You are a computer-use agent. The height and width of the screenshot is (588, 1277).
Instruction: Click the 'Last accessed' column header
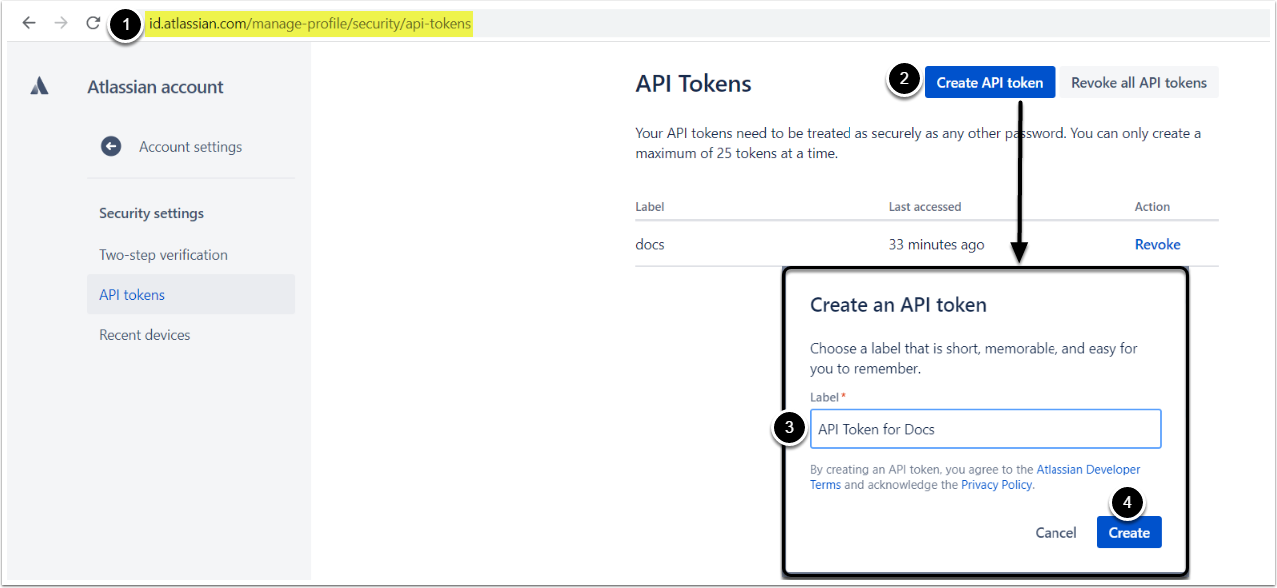(925, 207)
